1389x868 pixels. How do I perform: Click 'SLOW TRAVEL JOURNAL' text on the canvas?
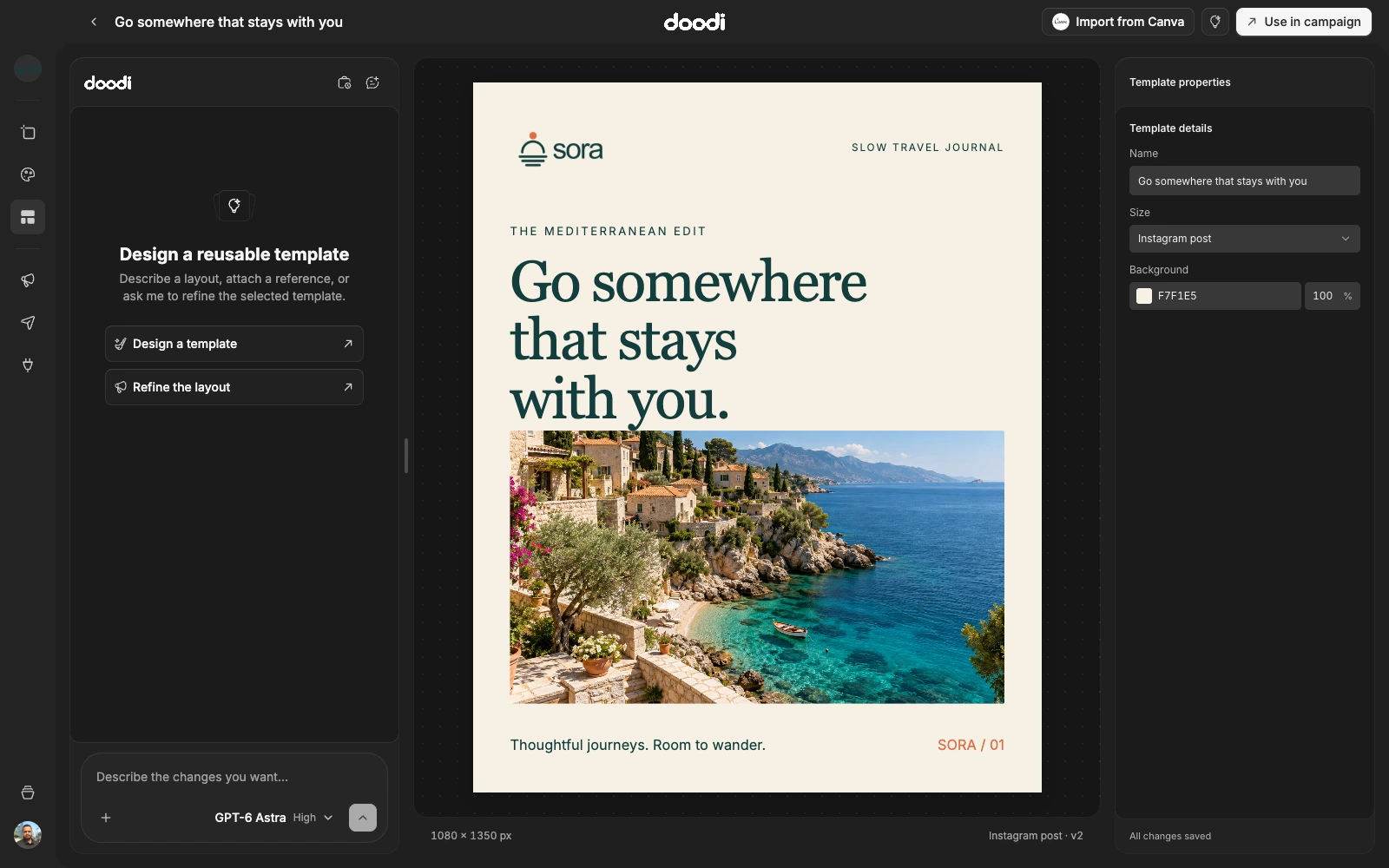coord(927,148)
